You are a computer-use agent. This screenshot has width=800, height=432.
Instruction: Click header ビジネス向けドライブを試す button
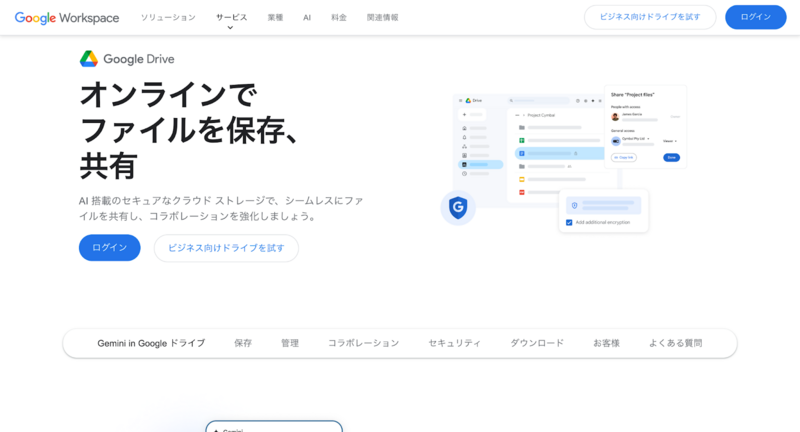pos(650,17)
